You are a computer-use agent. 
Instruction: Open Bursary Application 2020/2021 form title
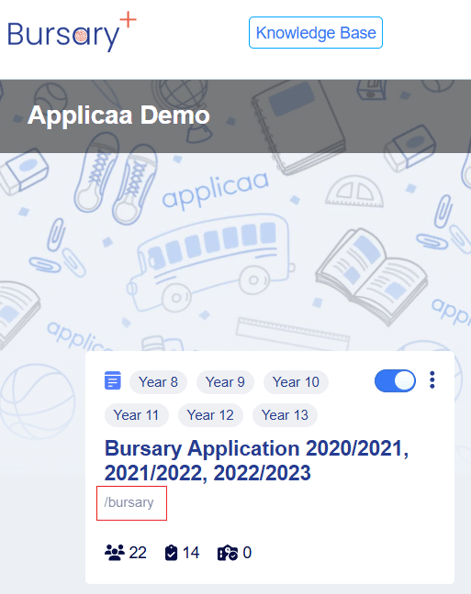point(257,460)
